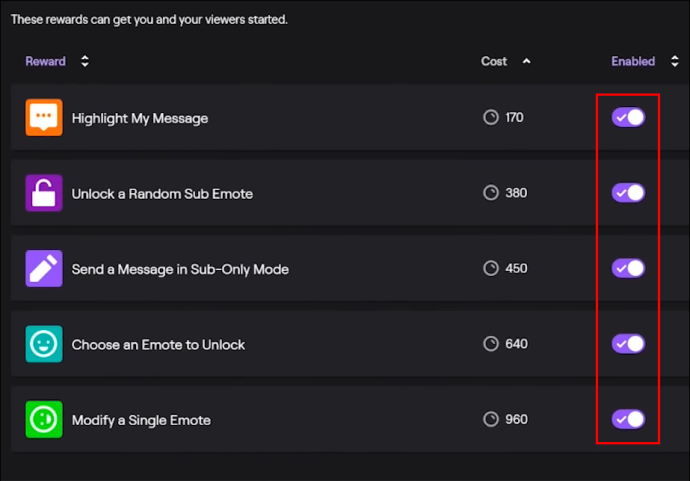Screen dimensions: 690x481
Task: Click the channel points icon beside 170
Action: click(x=491, y=117)
